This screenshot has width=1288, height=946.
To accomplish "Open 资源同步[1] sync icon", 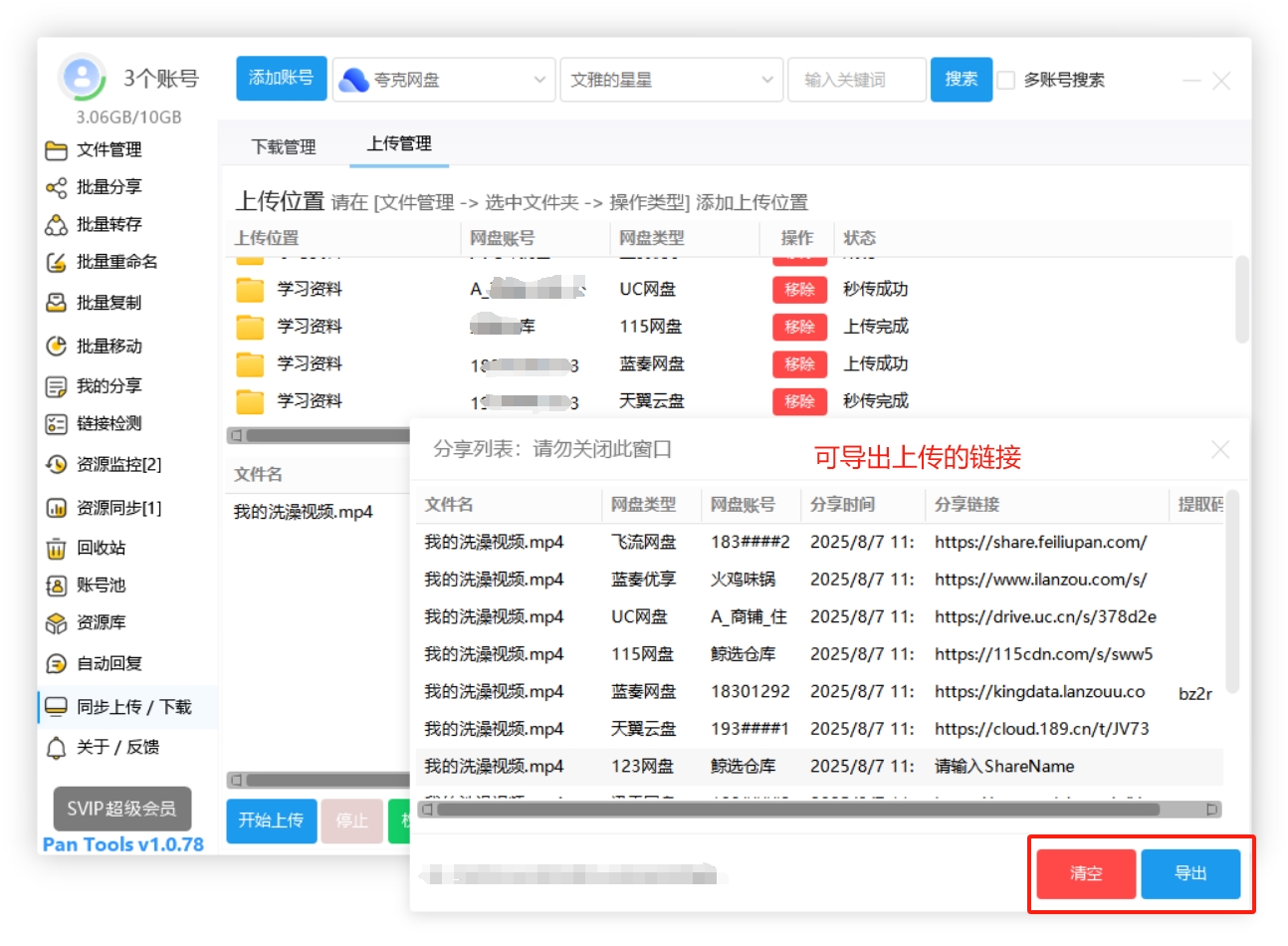I will 56,509.
